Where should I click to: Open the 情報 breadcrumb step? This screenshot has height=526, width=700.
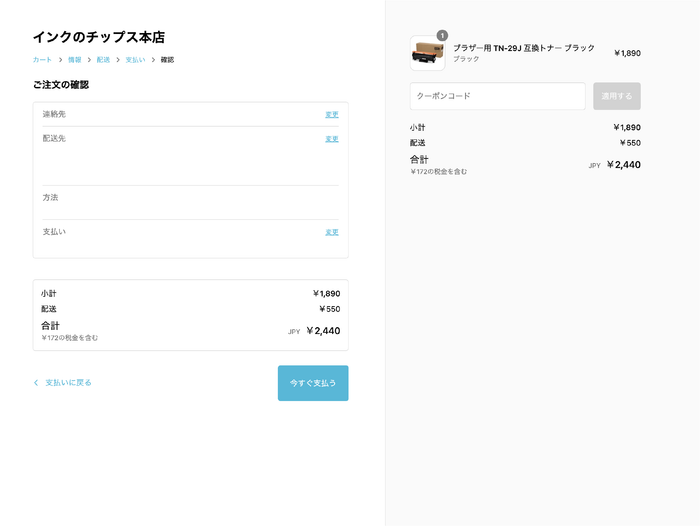click(x=75, y=60)
